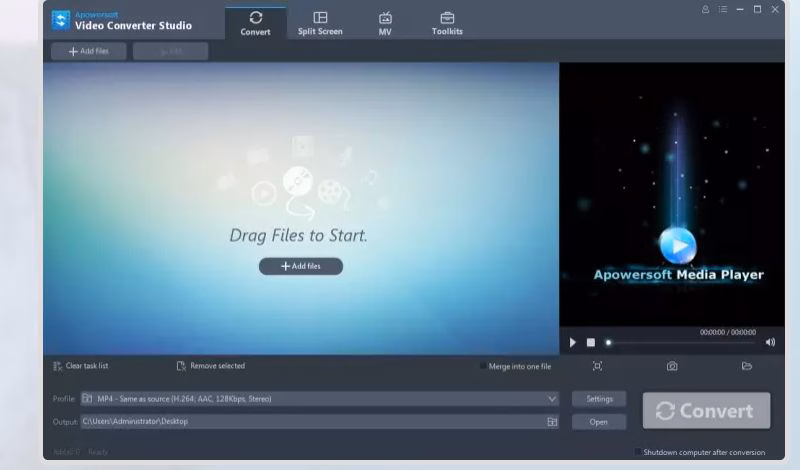Open the snapshot folder icon
Viewport: 800px width, 470px height.
tap(747, 366)
